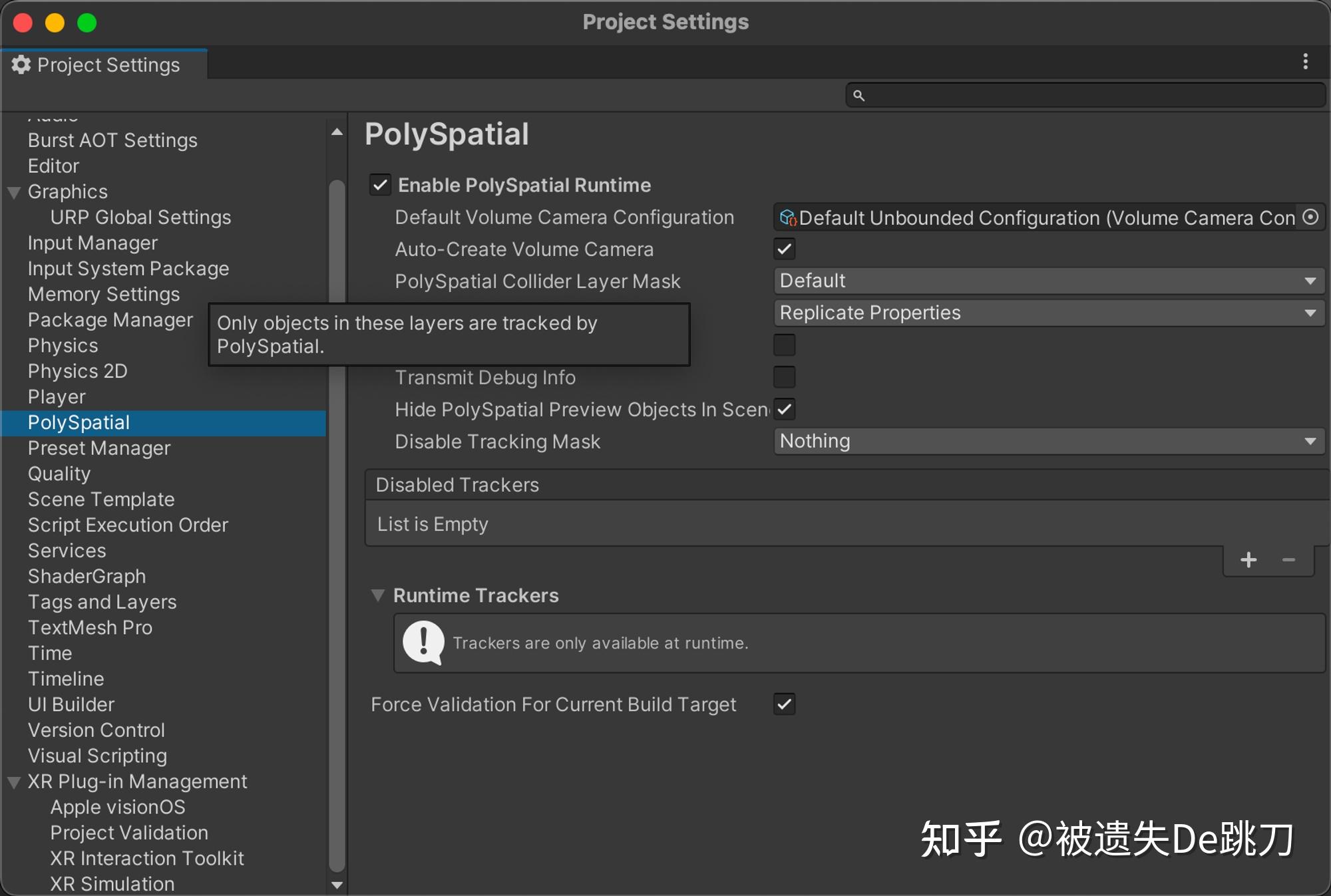Screen dimensions: 1331x896
Task: Click the warning icon in Runtime Trackers info box
Action: pyautogui.click(x=423, y=643)
